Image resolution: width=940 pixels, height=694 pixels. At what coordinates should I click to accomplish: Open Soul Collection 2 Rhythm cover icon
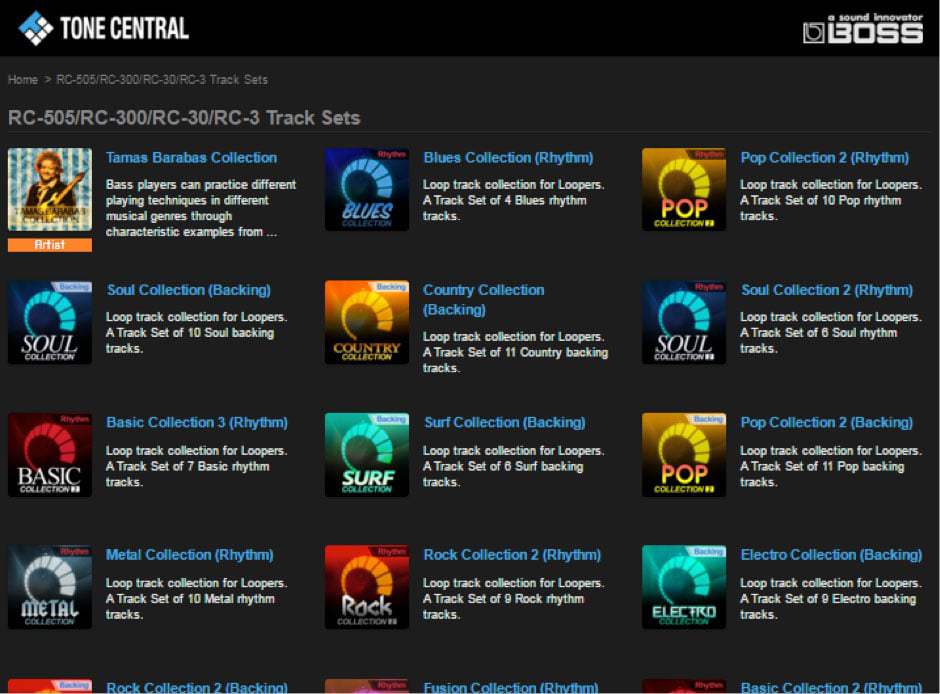684,322
